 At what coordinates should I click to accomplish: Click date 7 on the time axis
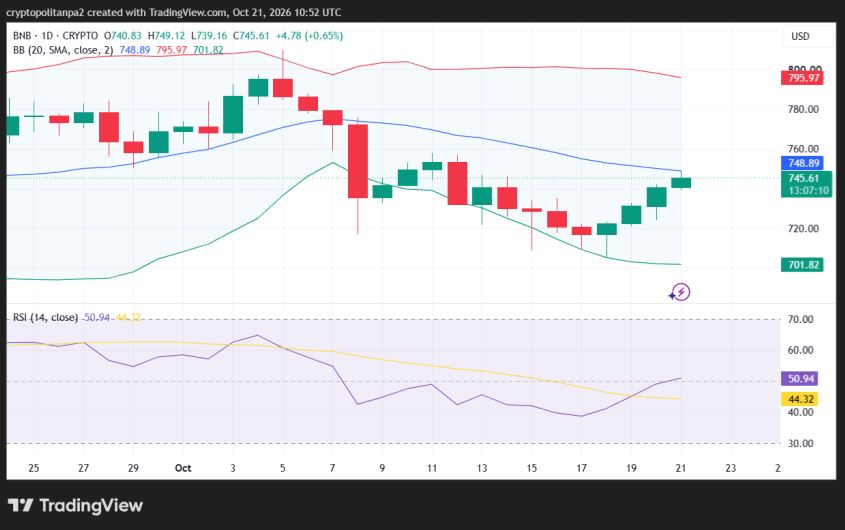coord(333,468)
